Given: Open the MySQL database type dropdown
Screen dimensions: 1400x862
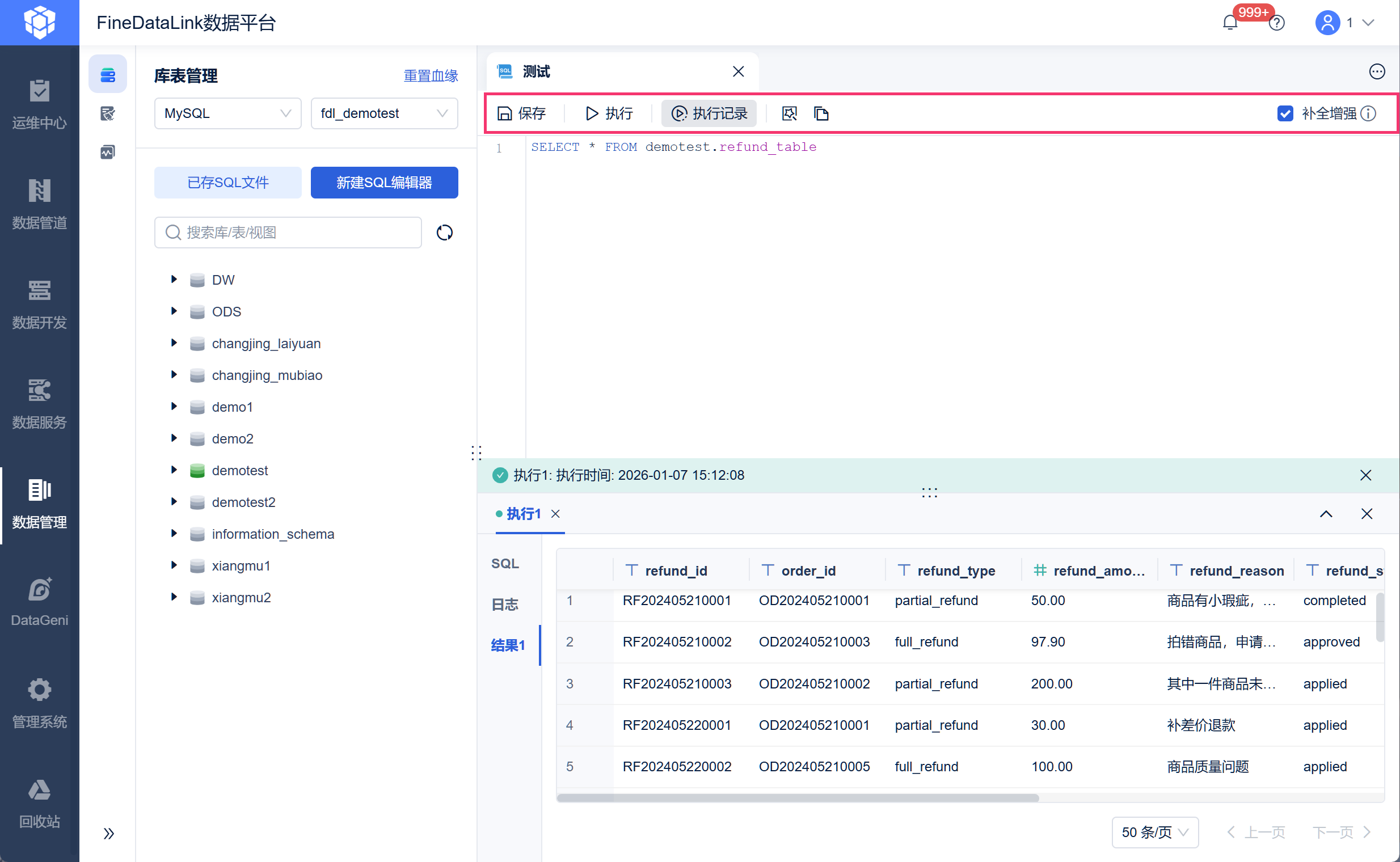Looking at the screenshot, I should tap(227, 113).
